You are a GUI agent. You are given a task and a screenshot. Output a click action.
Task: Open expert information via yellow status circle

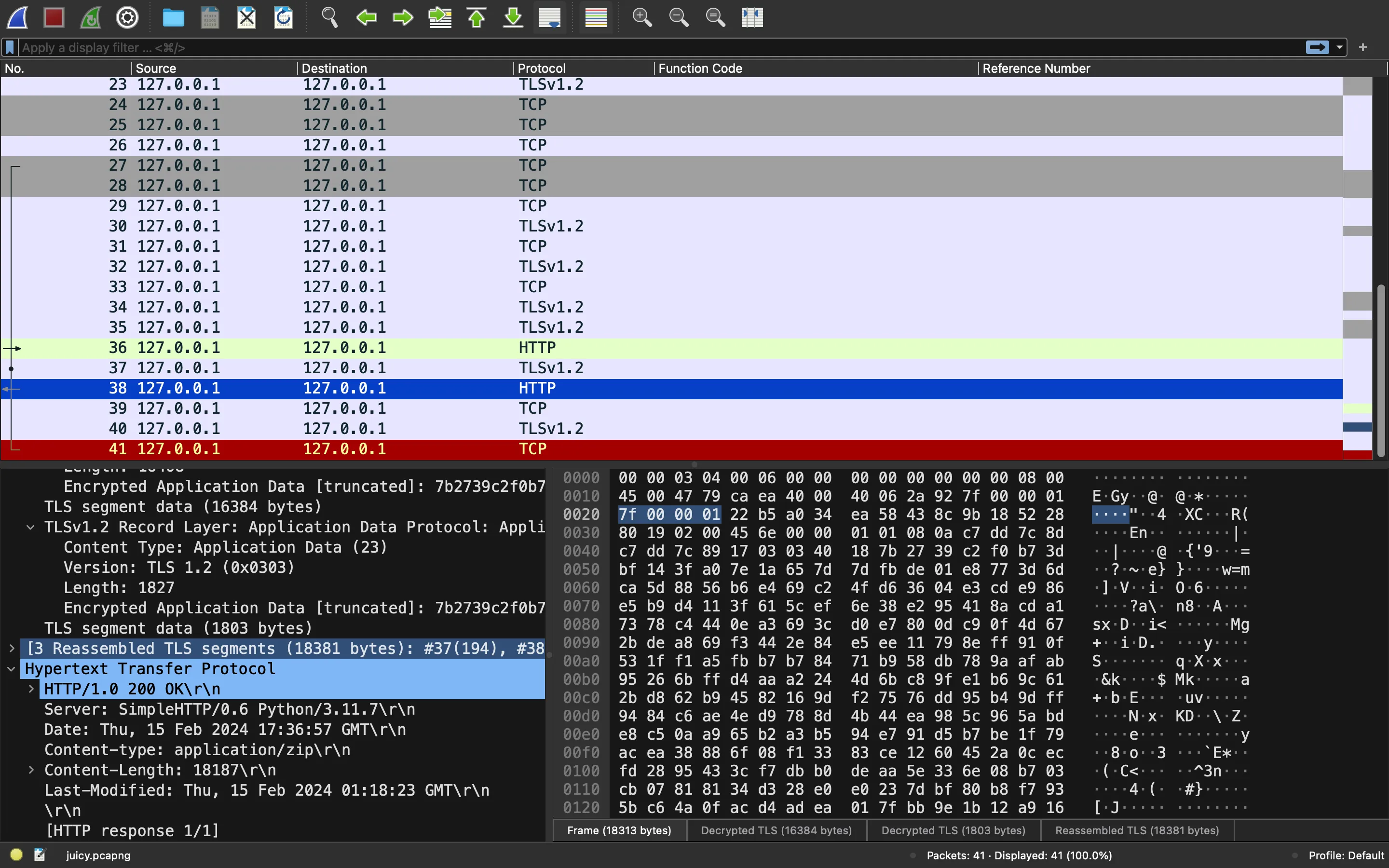tap(16, 855)
